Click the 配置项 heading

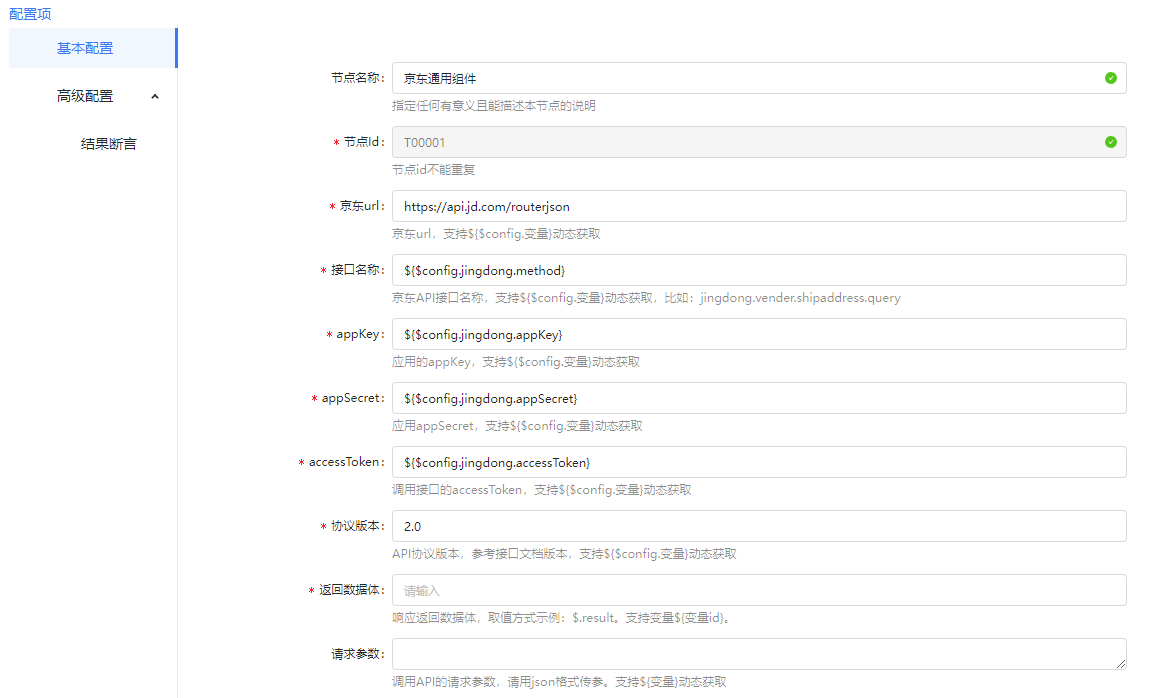pyautogui.click(x=30, y=14)
